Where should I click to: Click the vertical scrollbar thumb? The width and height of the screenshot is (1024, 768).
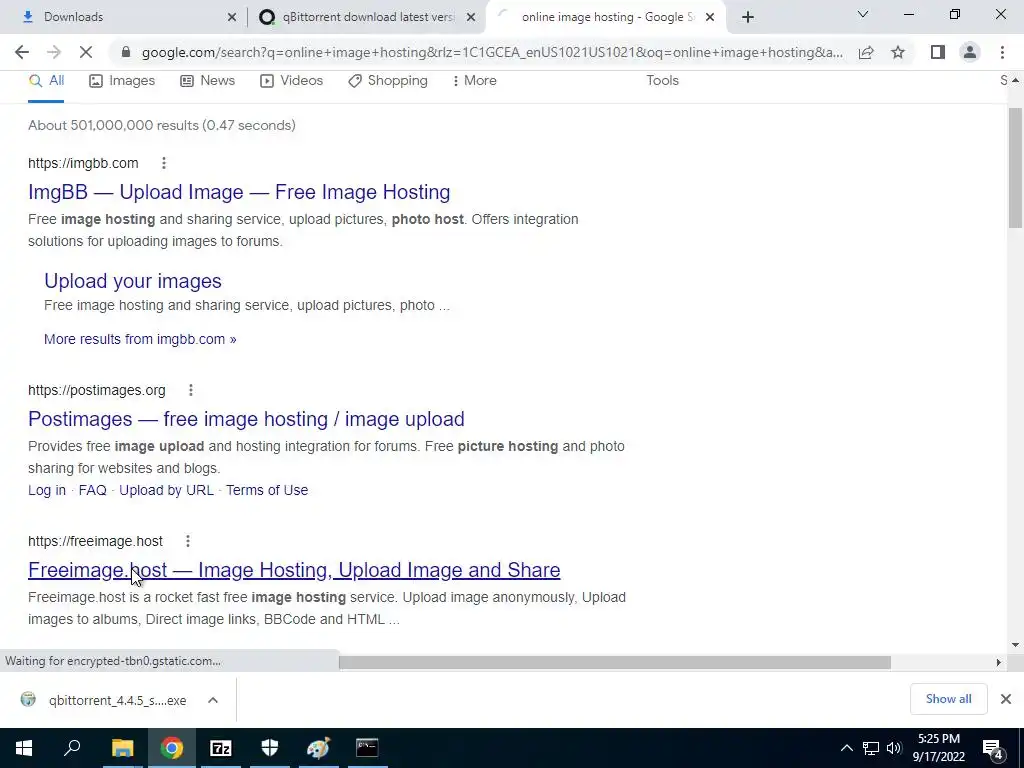pyautogui.click(x=1015, y=168)
